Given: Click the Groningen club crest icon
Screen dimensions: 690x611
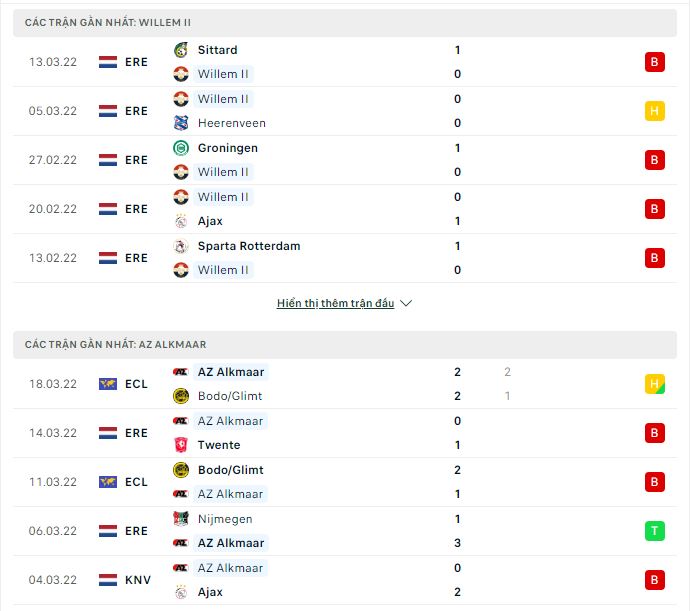Looking at the screenshot, I should coord(181,148).
